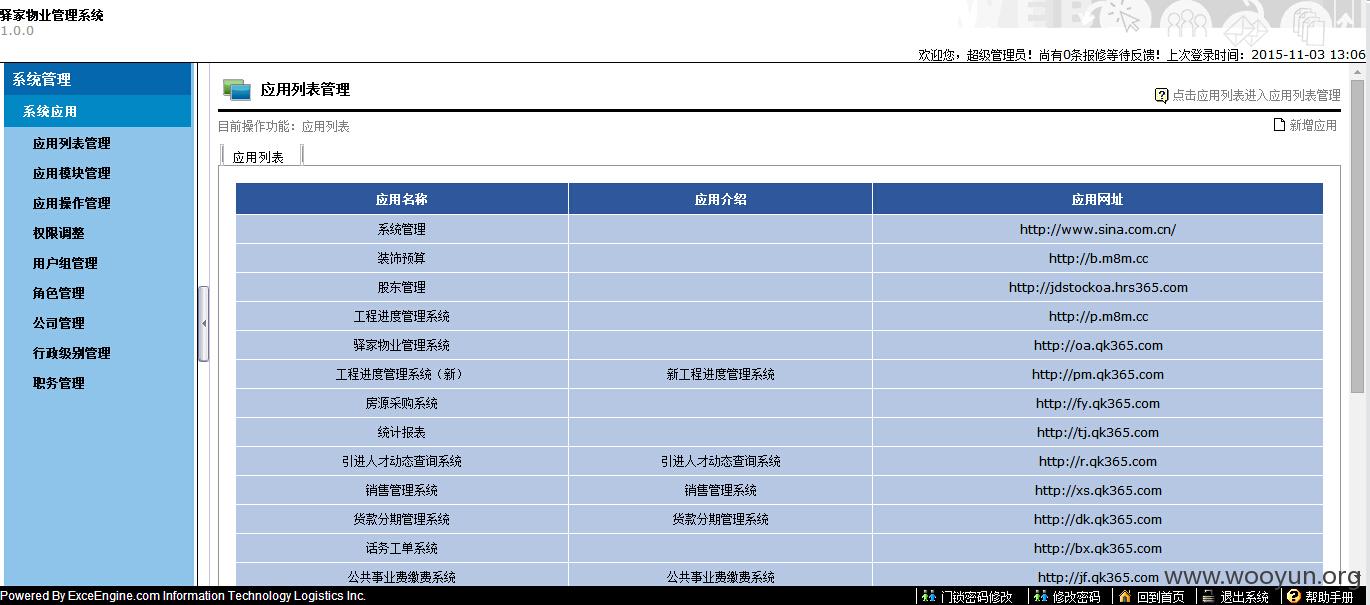Click the 回到首页 house icon
Image resolution: width=1370 pixels, height=605 pixels.
point(1125,597)
